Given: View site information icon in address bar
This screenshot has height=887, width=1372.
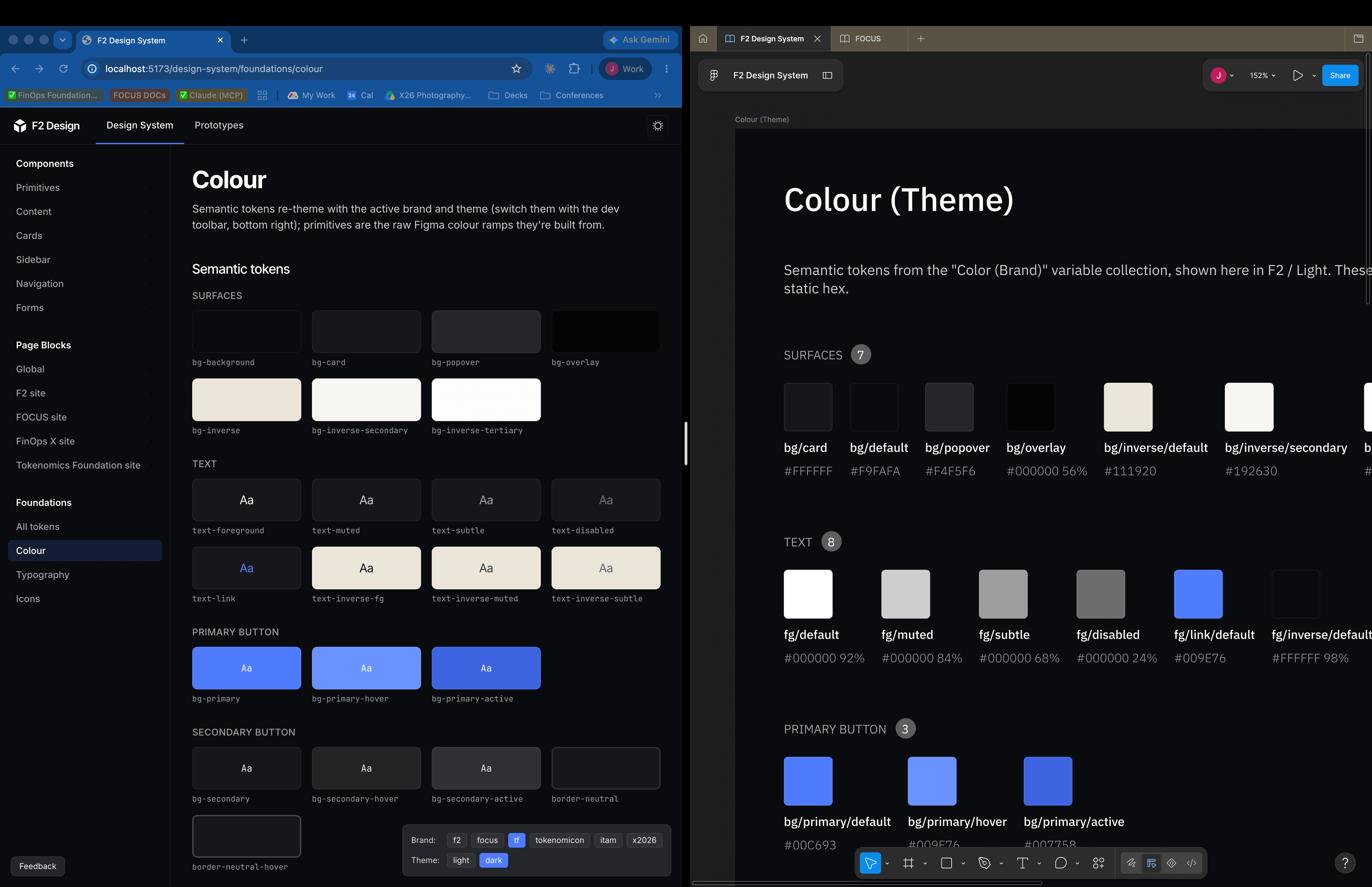Looking at the screenshot, I should 92,69.
